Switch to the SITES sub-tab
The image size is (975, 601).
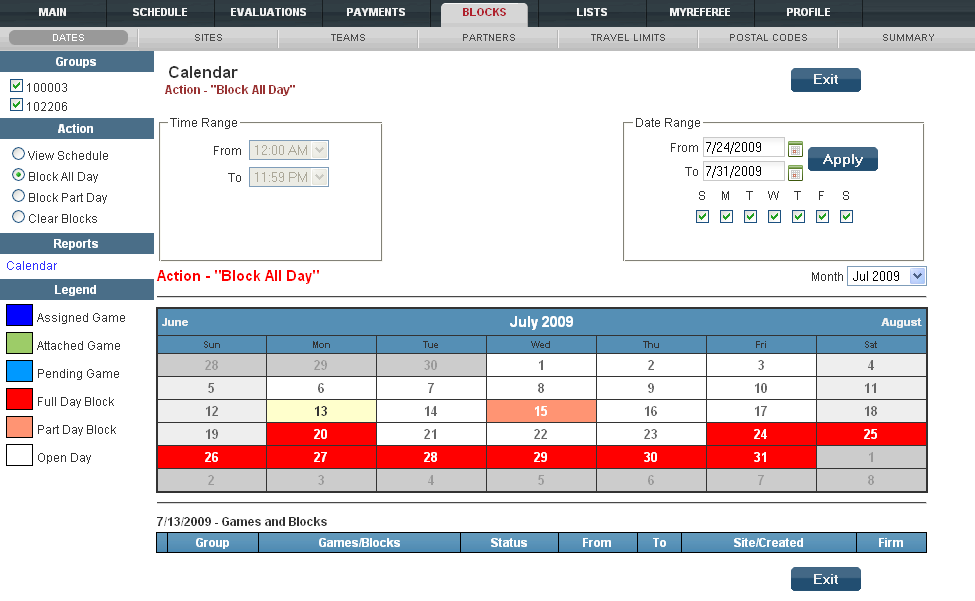(208, 38)
